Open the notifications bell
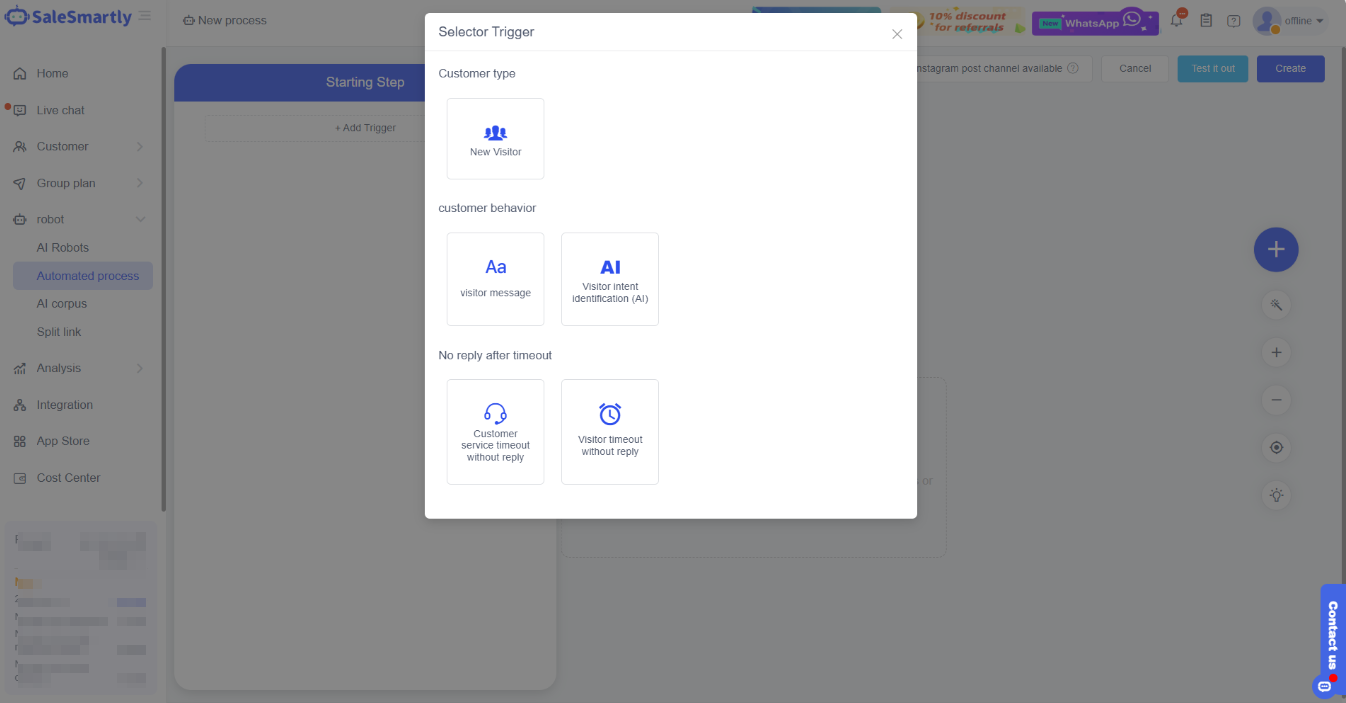1346x703 pixels. coord(1176,20)
